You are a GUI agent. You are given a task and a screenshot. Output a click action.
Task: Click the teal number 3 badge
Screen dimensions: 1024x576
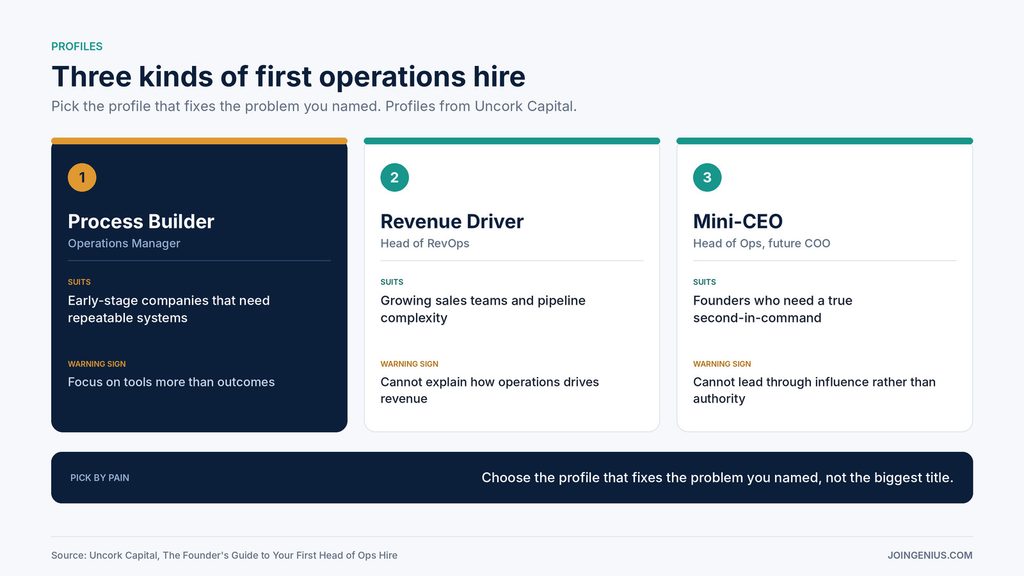point(707,178)
